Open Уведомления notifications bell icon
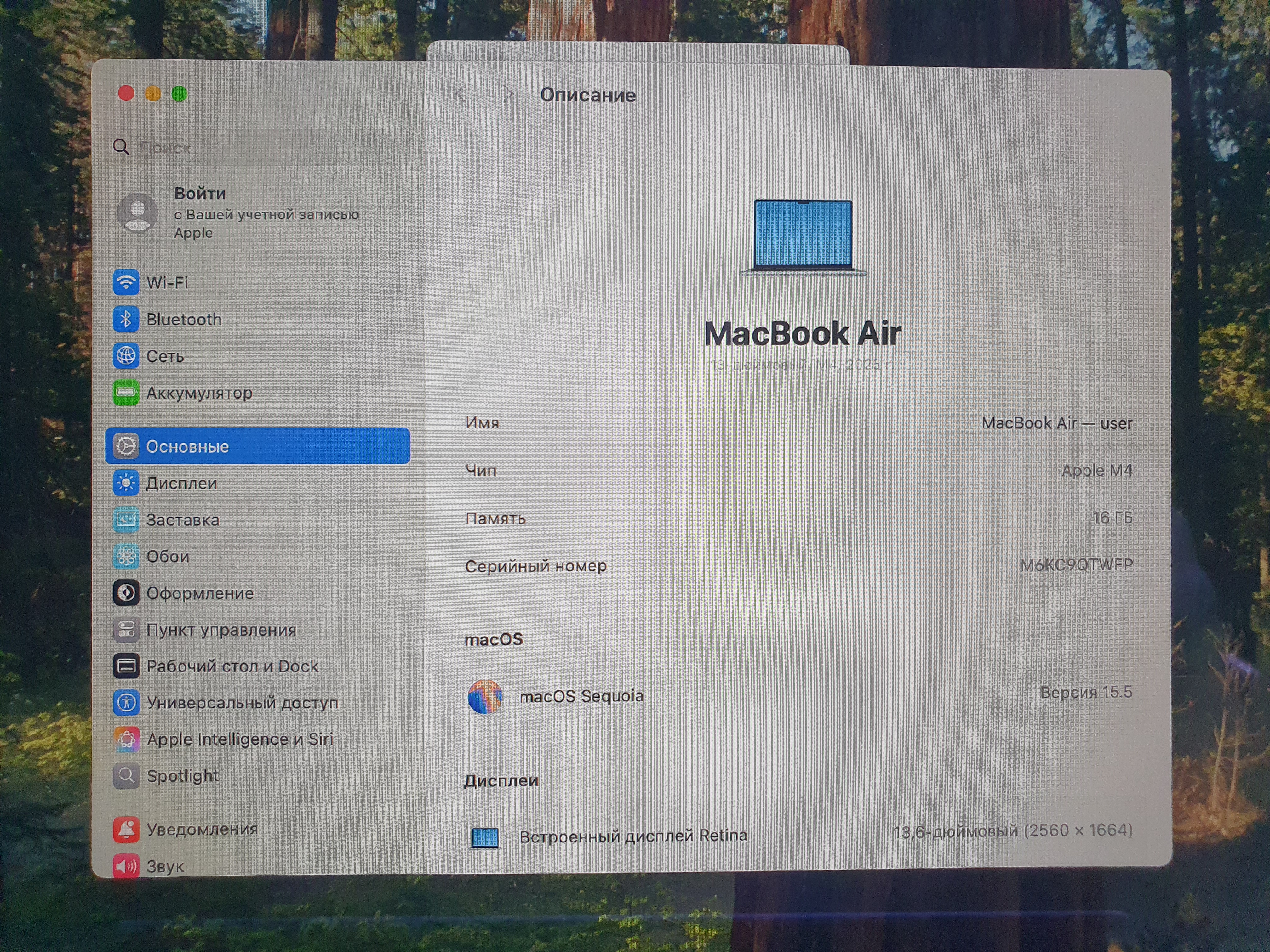1270x952 pixels. [x=126, y=829]
